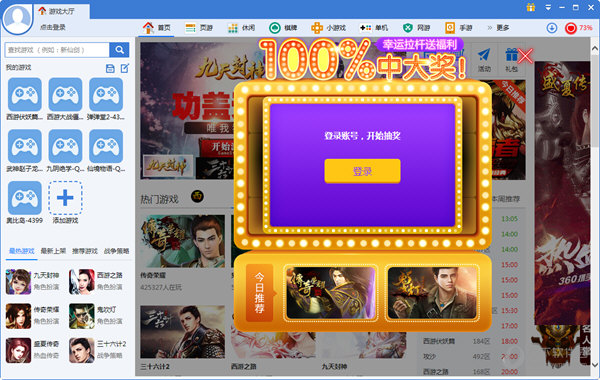Select the 游戏大厅 title tab
Viewport: 600px width, 380px height.
61,11
